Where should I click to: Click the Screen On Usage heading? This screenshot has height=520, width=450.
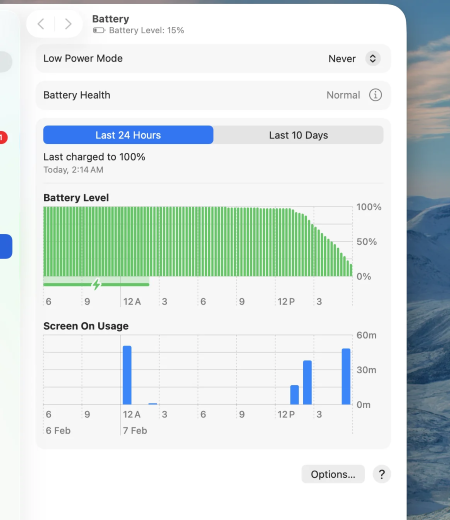86,326
